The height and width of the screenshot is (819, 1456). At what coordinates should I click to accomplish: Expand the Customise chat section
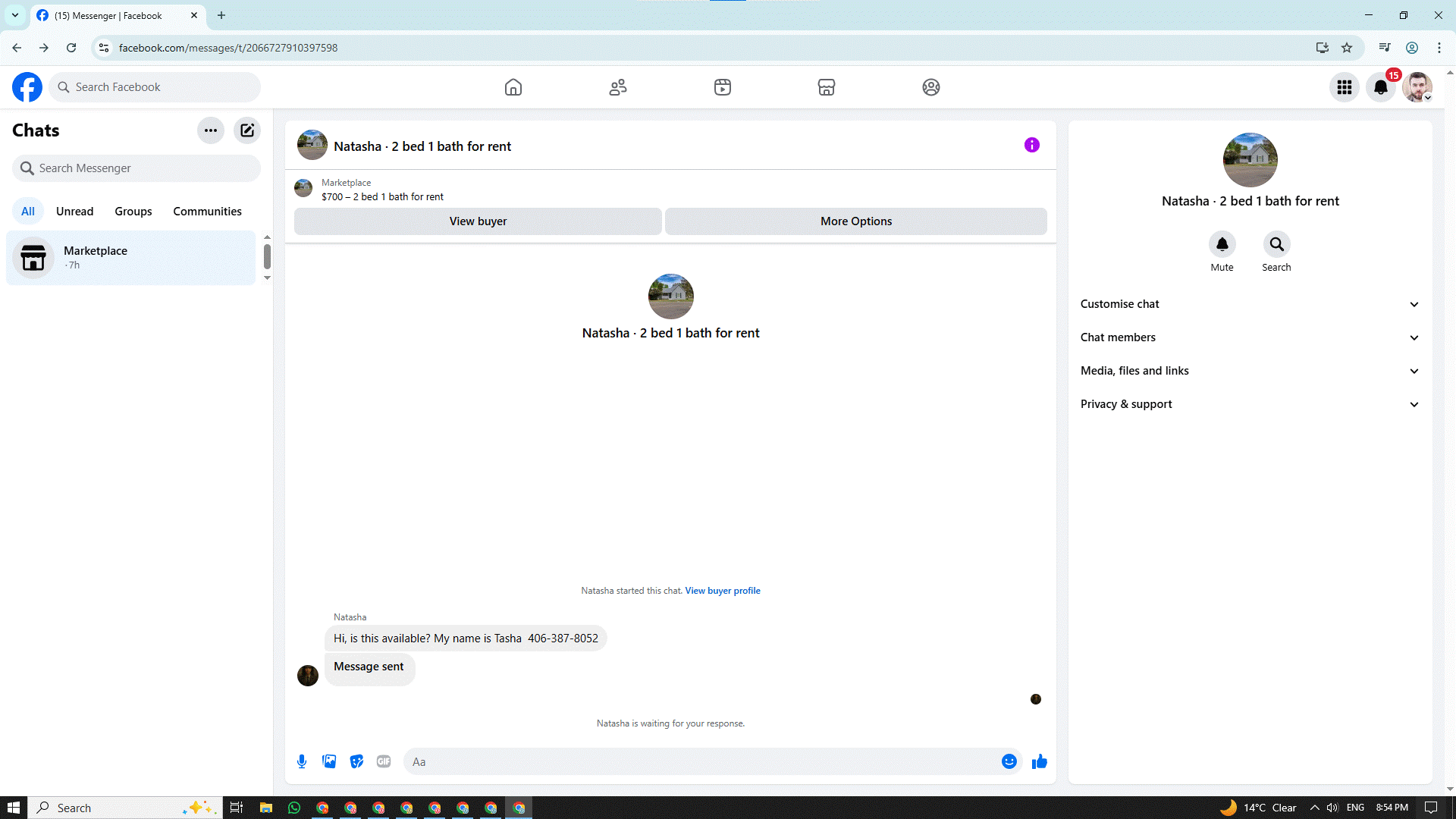coord(1250,304)
